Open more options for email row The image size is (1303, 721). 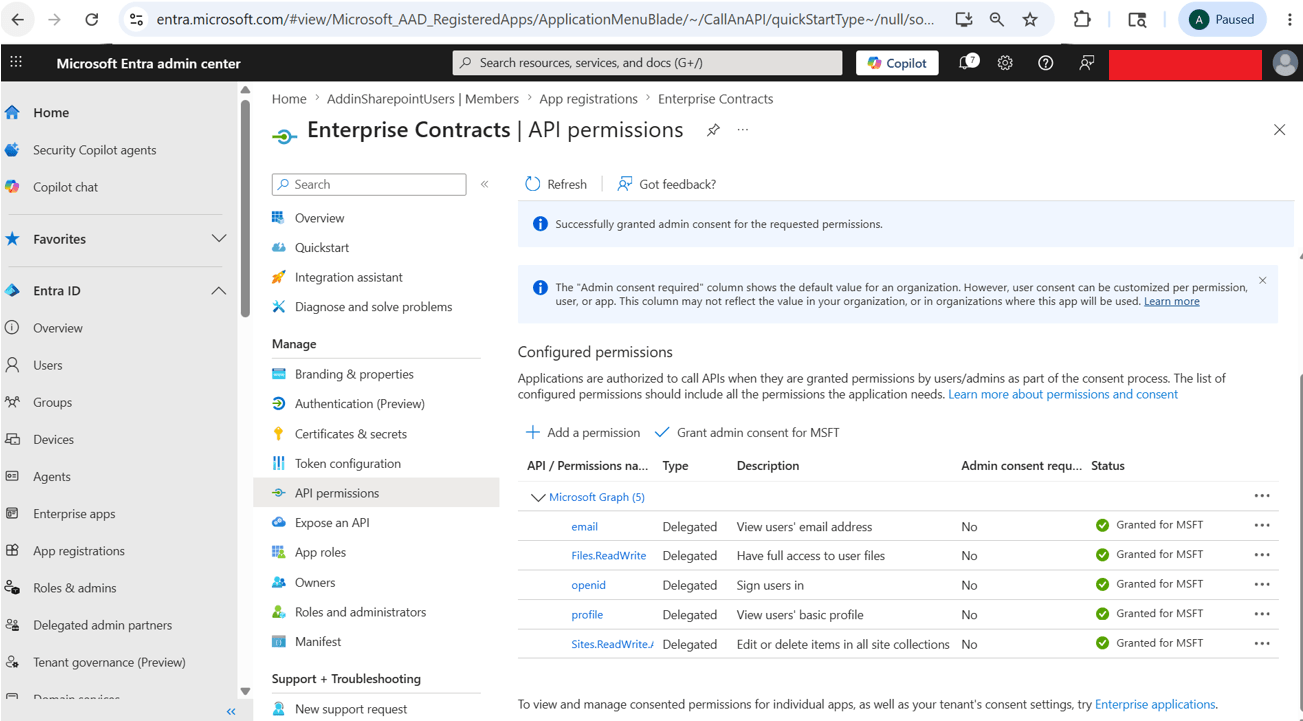point(1262,525)
